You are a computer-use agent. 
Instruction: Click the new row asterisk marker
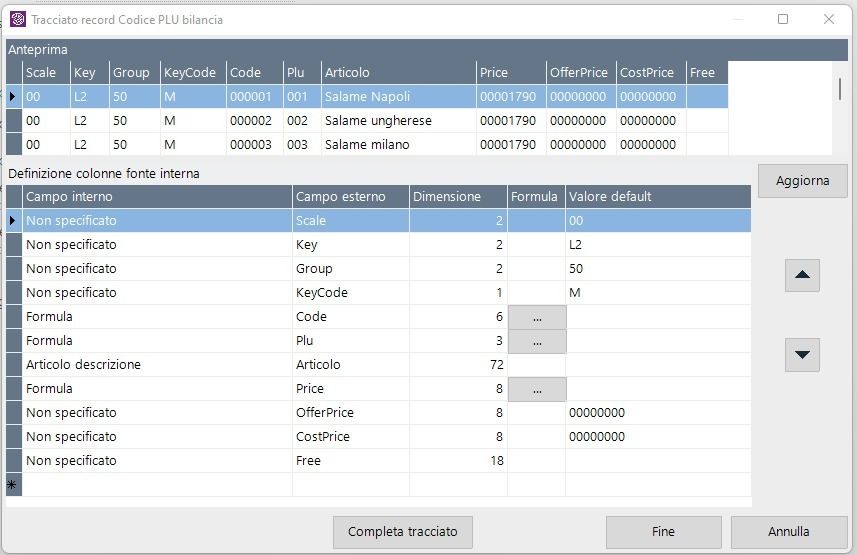13,485
